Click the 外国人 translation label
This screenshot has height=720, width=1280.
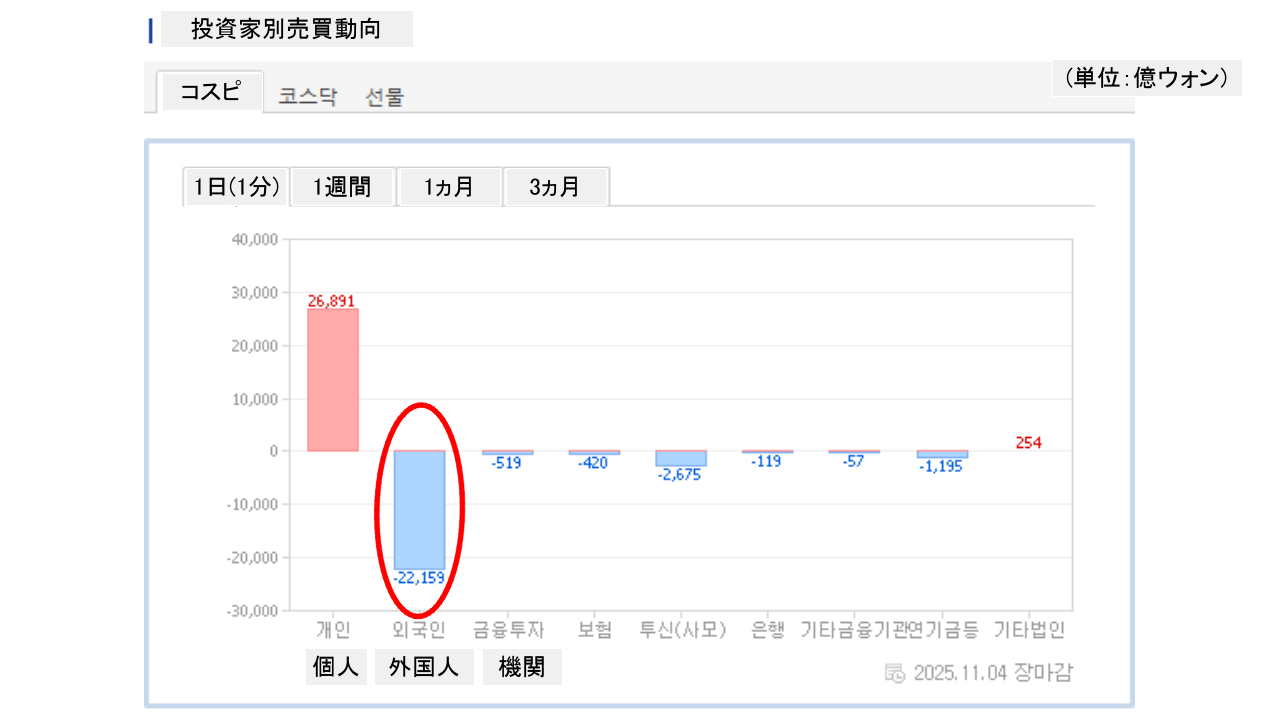[x=424, y=668]
